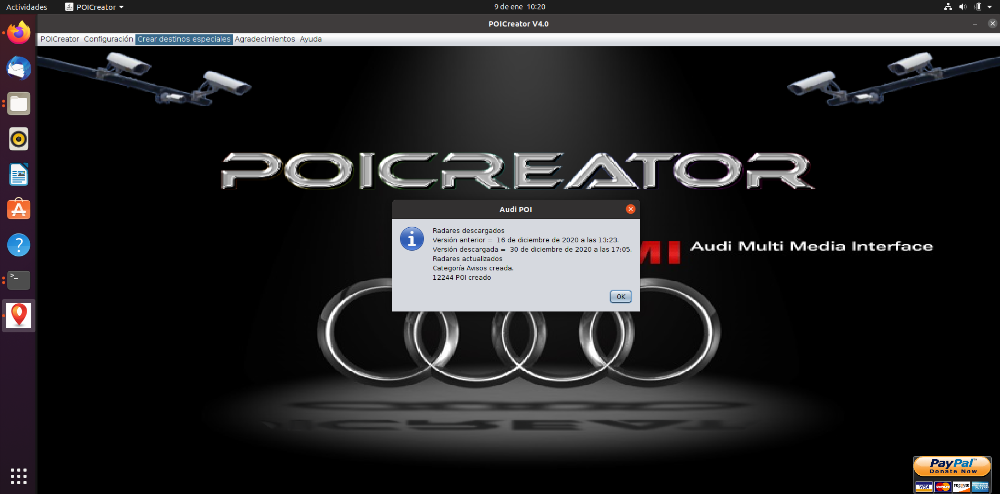Click OK in the Audi POI dialog
This screenshot has height=494, width=1000.
pos(620,296)
